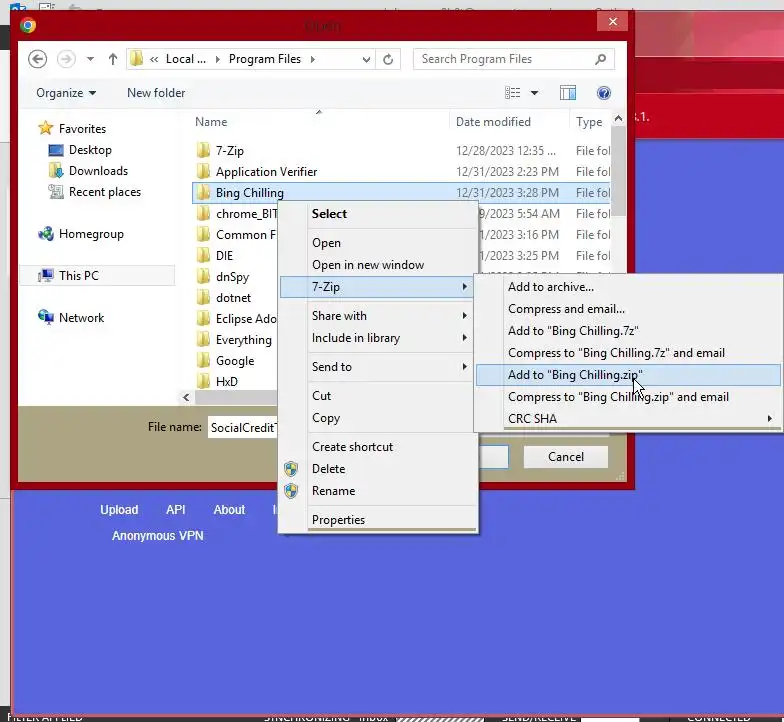The width and height of the screenshot is (784, 722).
Task: Open the Anonymous VPN link
Action: click(158, 536)
